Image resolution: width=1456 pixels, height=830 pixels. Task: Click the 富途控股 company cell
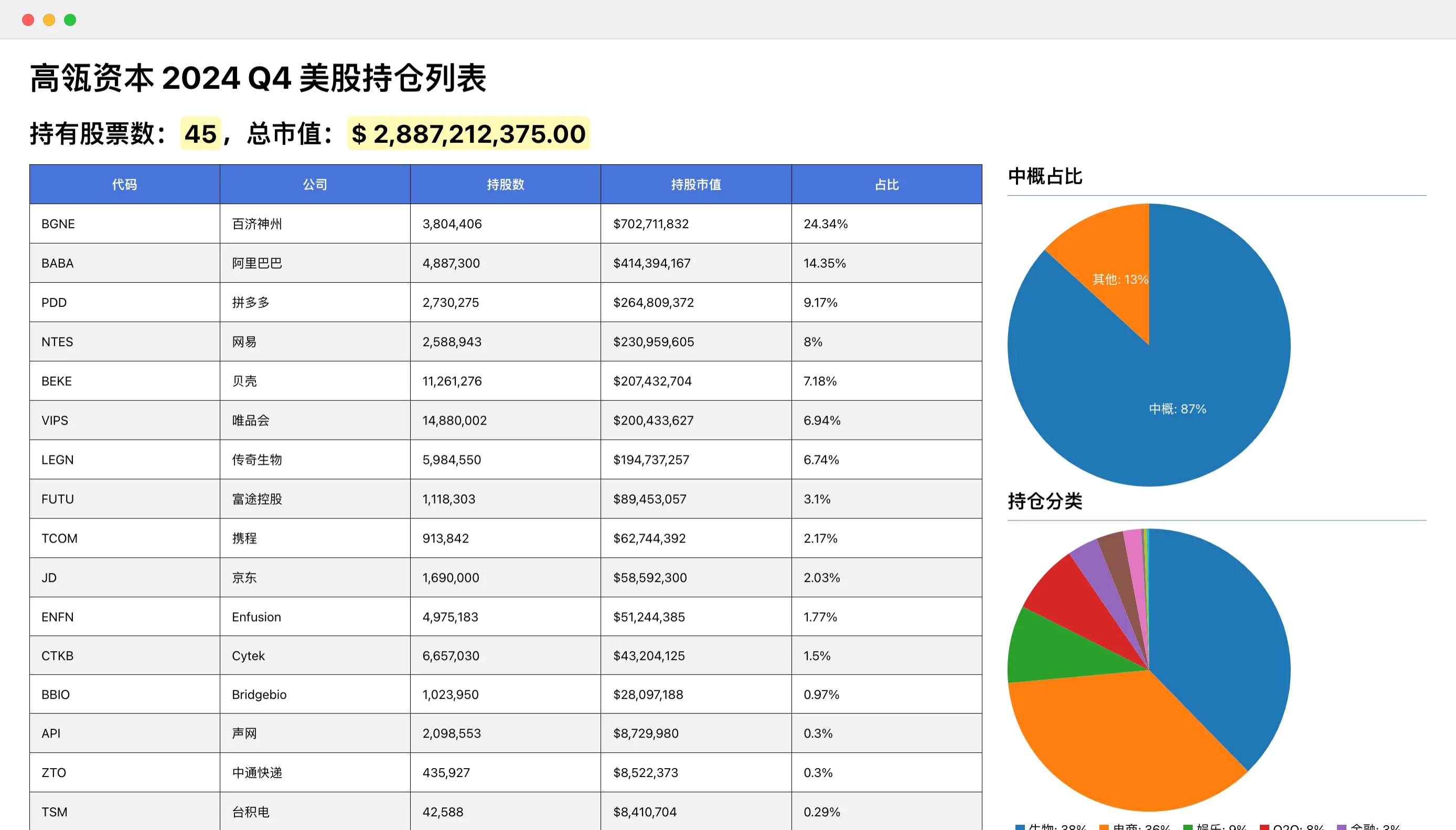pyautogui.click(x=315, y=499)
